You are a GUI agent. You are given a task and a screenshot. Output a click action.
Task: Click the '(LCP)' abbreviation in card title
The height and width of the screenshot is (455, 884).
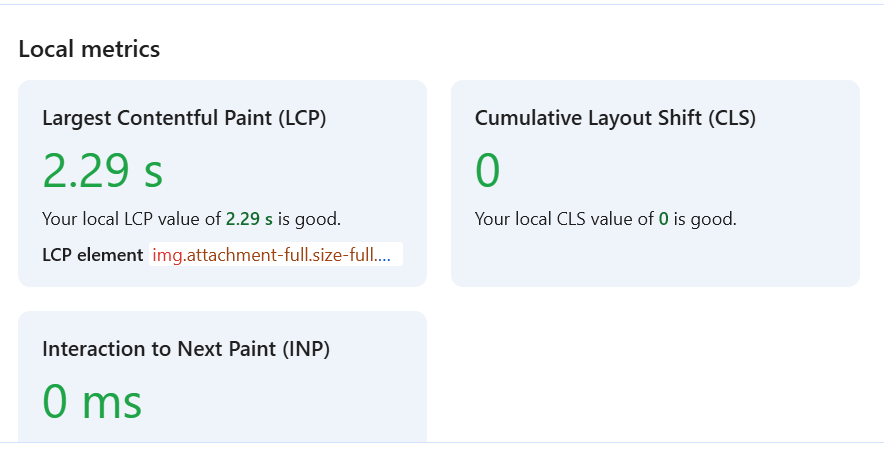point(301,118)
